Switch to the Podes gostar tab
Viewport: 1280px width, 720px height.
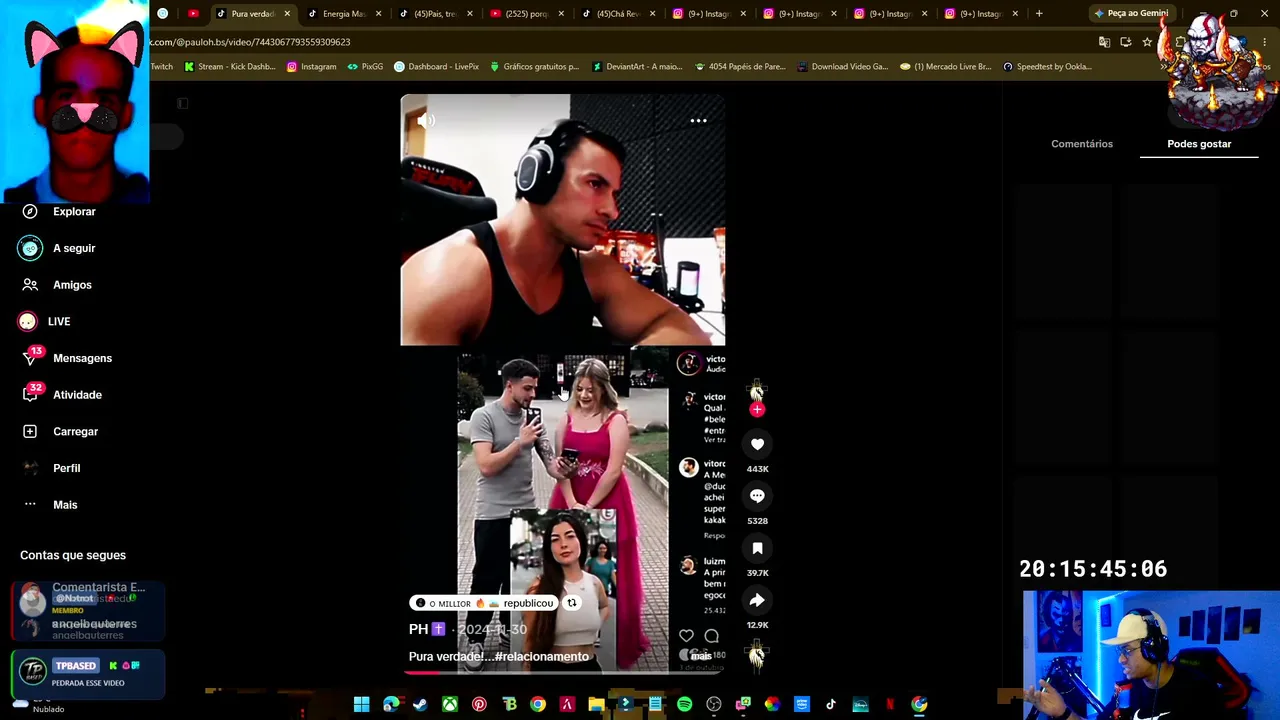tap(1199, 144)
